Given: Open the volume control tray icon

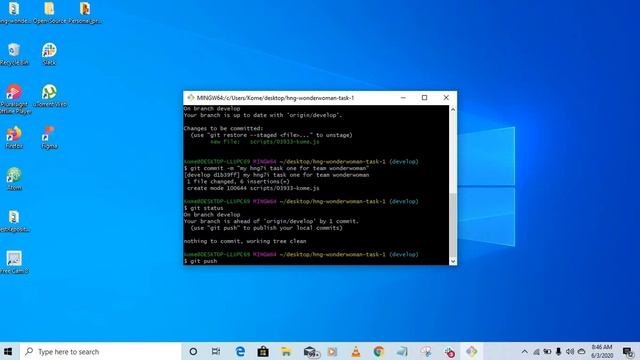Looking at the screenshot, I should coord(570,351).
